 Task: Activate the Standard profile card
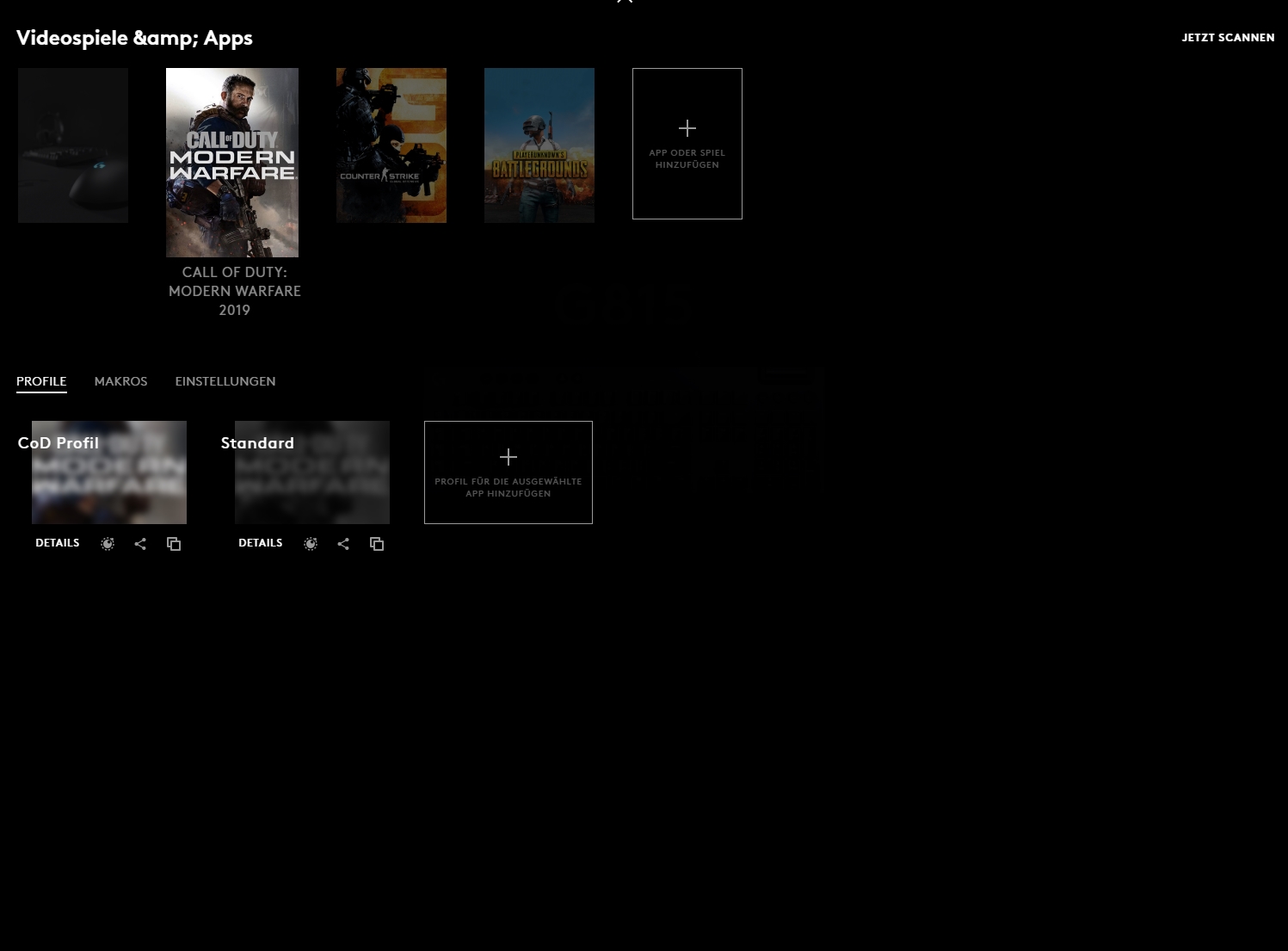coord(312,472)
